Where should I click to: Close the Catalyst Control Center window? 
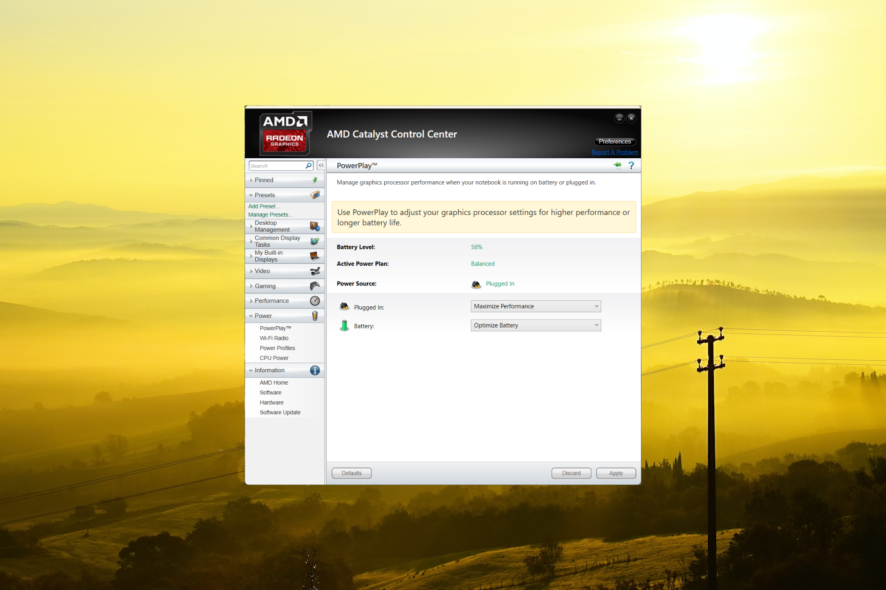631,118
